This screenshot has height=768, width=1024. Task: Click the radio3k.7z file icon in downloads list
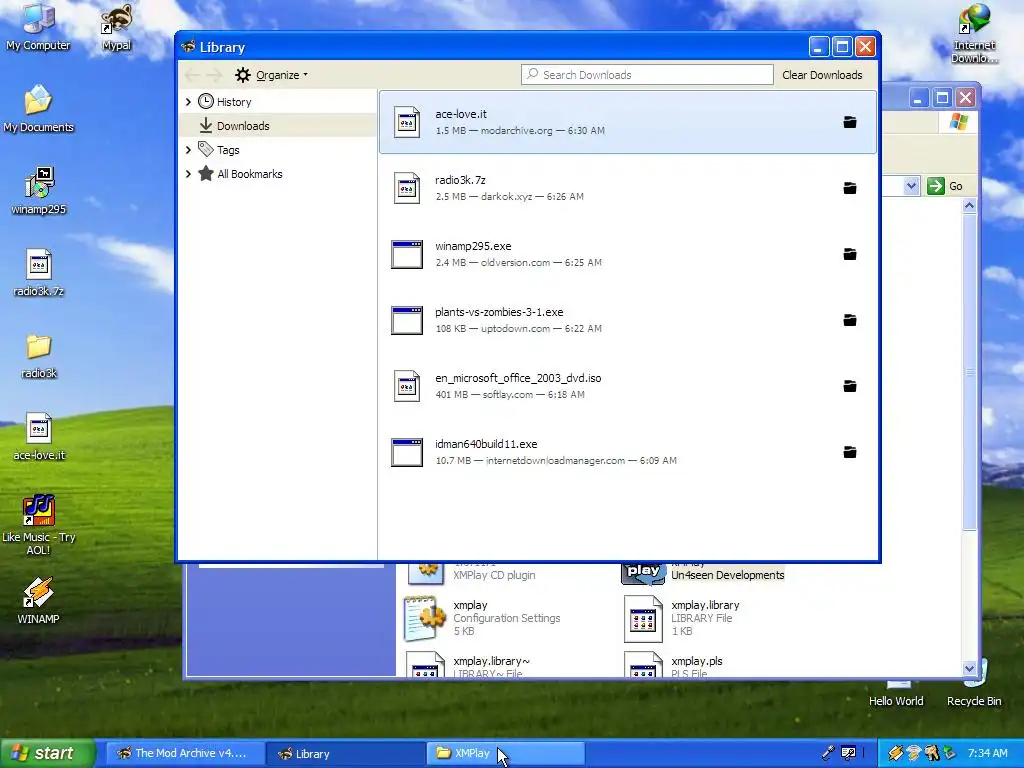point(407,188)
